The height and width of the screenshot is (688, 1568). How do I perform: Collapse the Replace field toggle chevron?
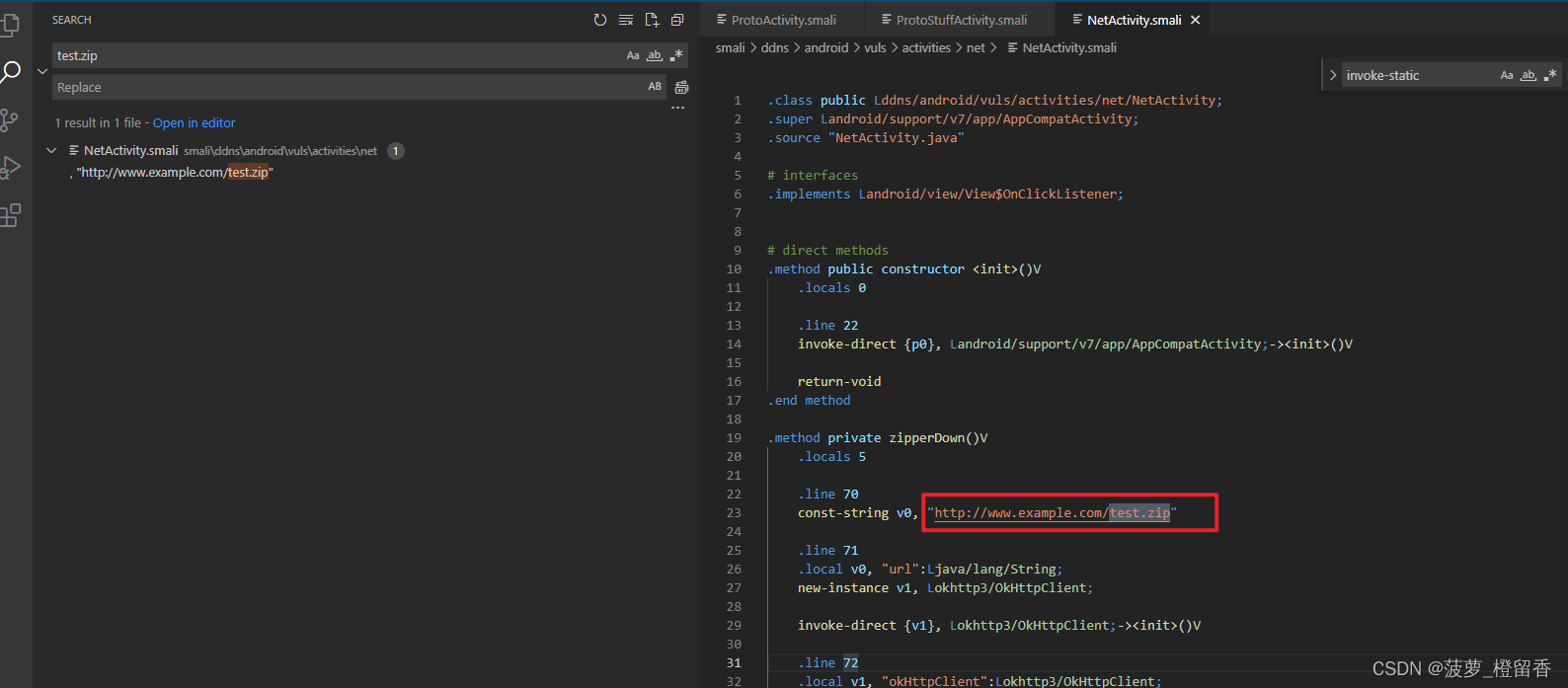click(x=42, y=71)
